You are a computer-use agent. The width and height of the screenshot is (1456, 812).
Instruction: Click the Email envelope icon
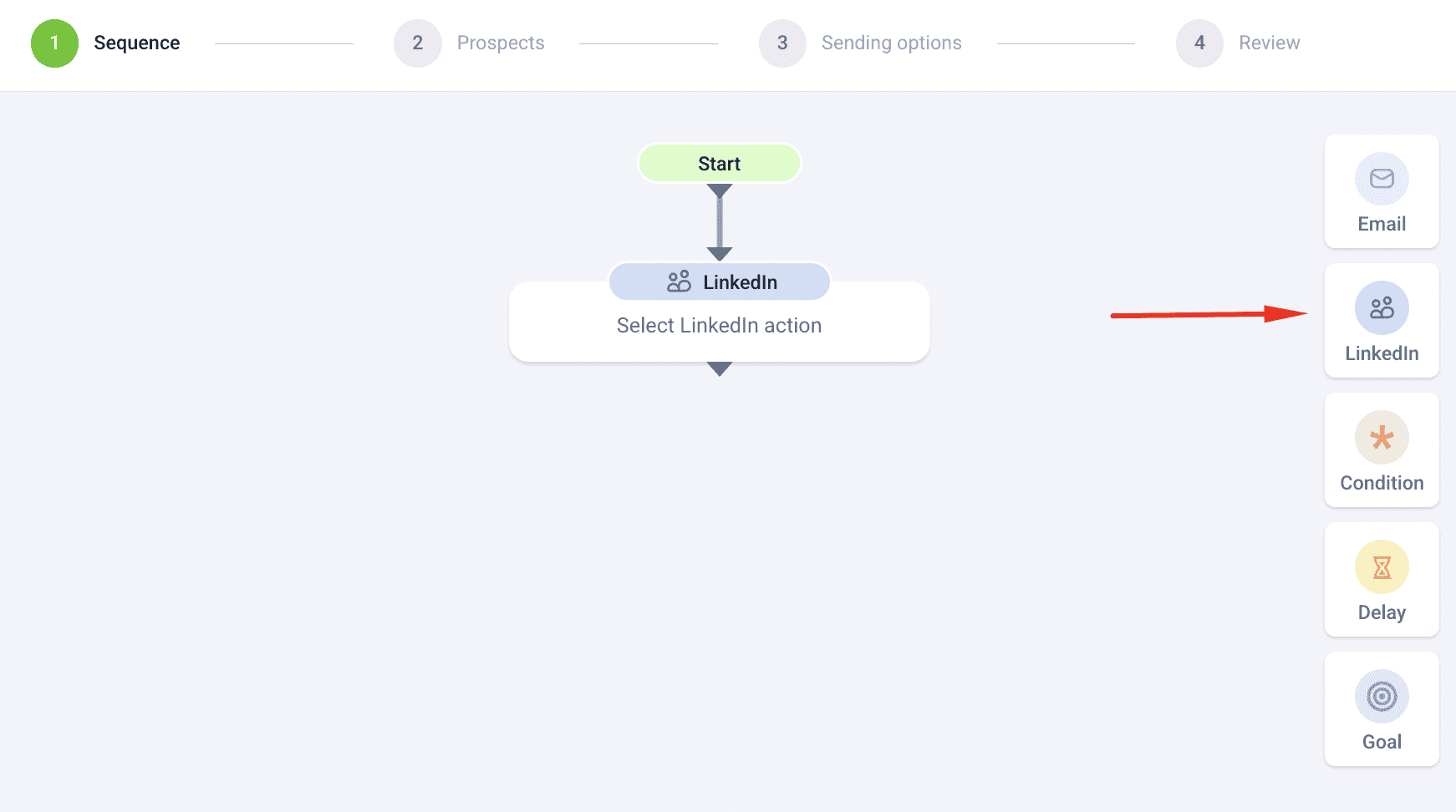[1382, 179]
